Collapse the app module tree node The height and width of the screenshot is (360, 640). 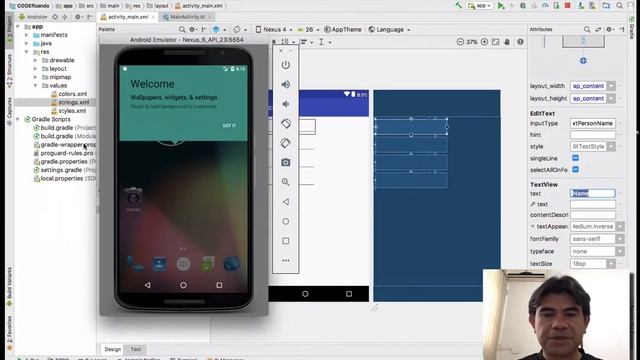[18, 27]
